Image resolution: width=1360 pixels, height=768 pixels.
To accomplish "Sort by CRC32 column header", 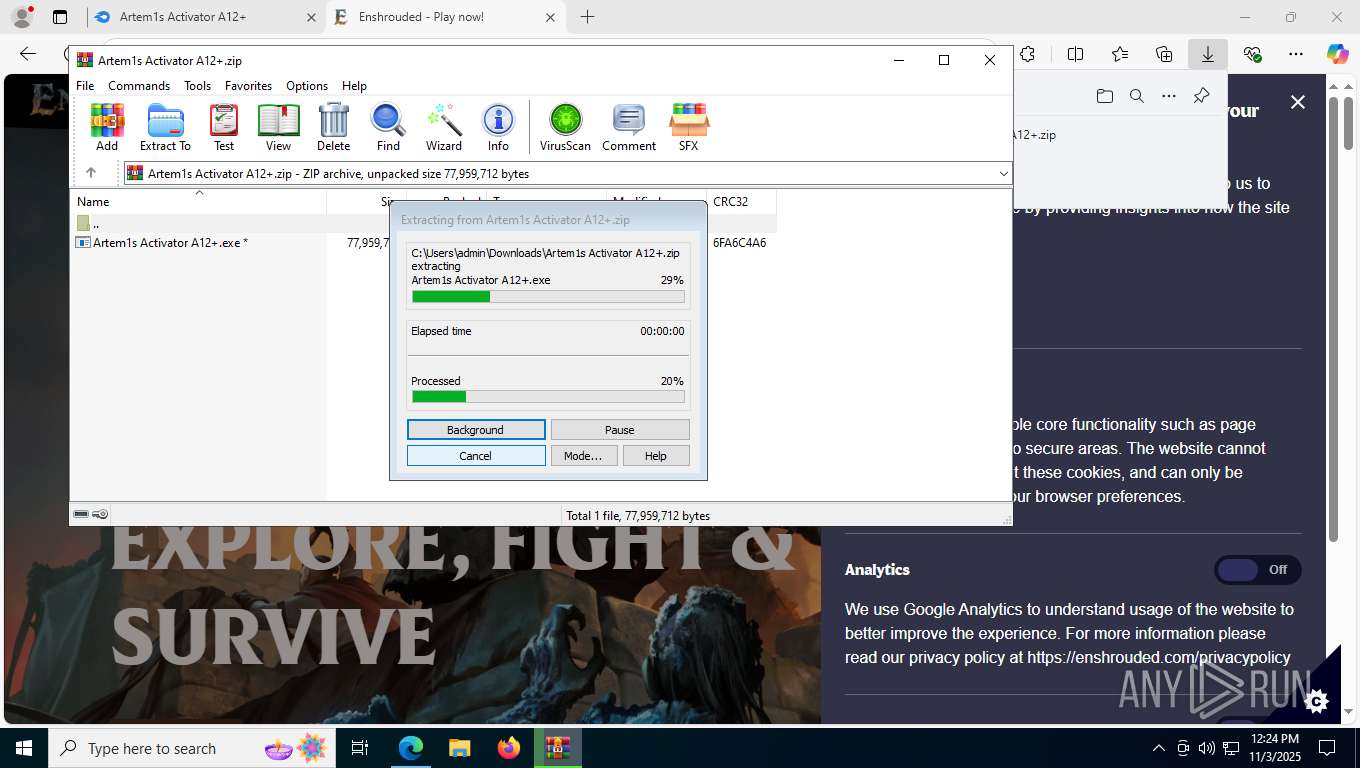I will point(741,202).
